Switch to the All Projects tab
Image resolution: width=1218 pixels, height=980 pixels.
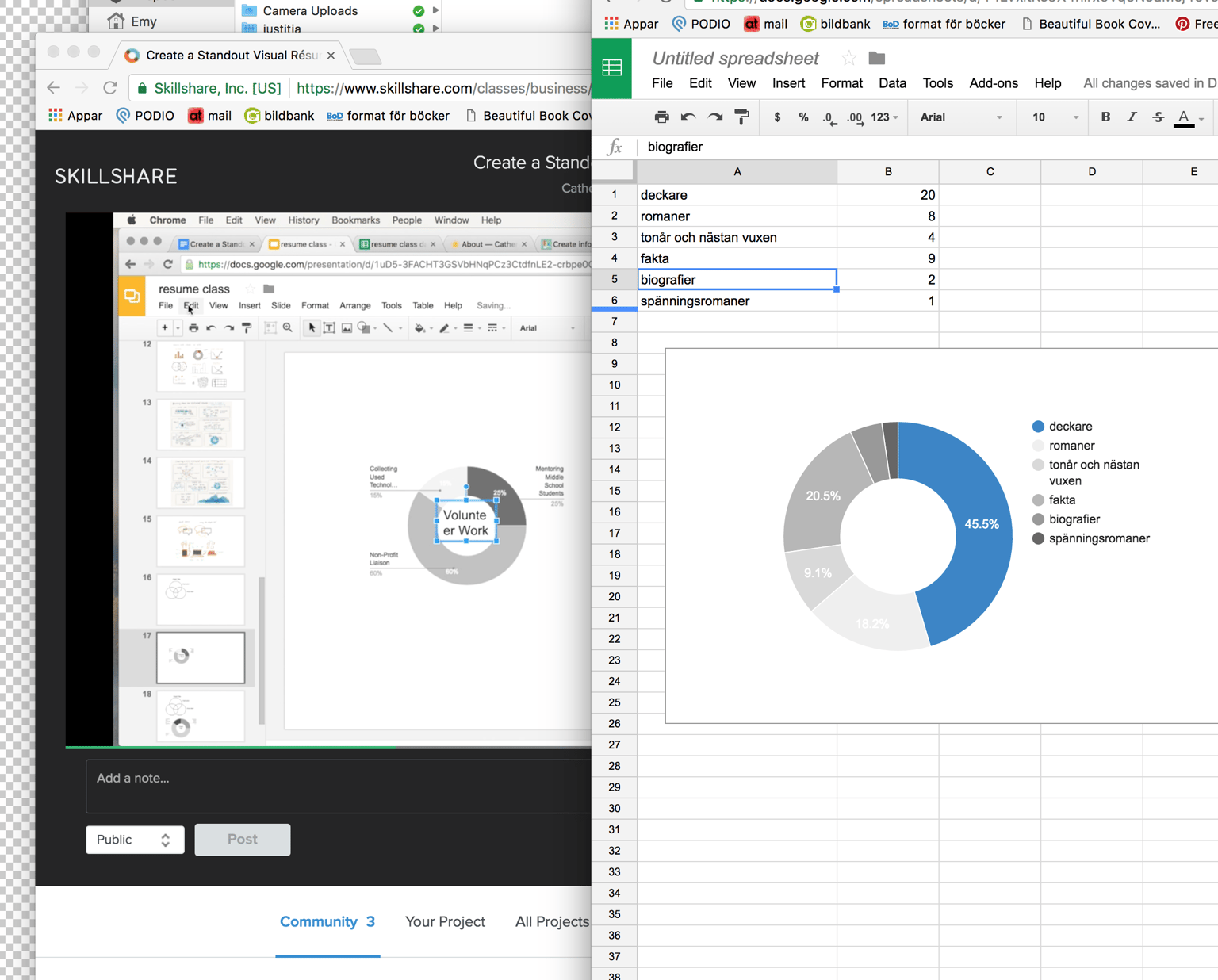click(553, 922)
